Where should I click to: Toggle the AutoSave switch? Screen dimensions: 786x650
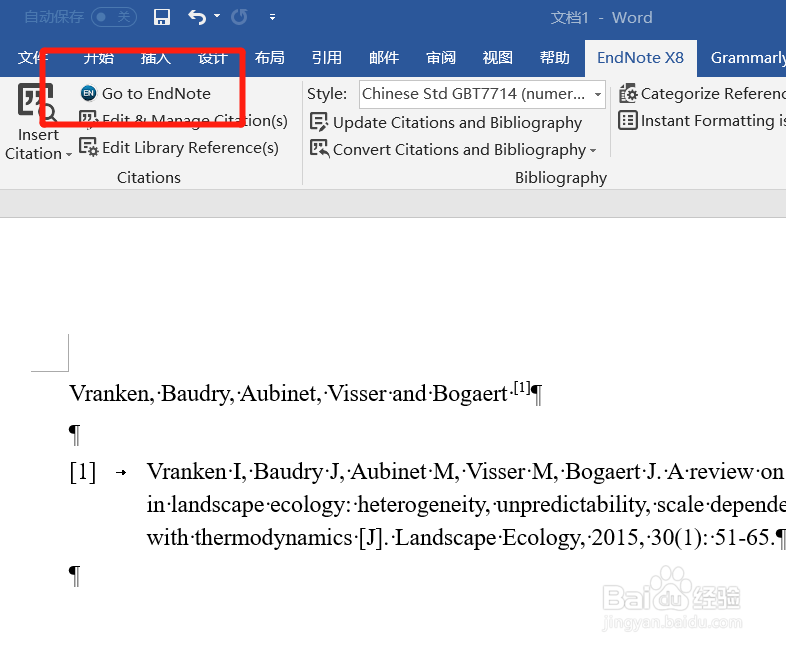click(x=114, y=18)
